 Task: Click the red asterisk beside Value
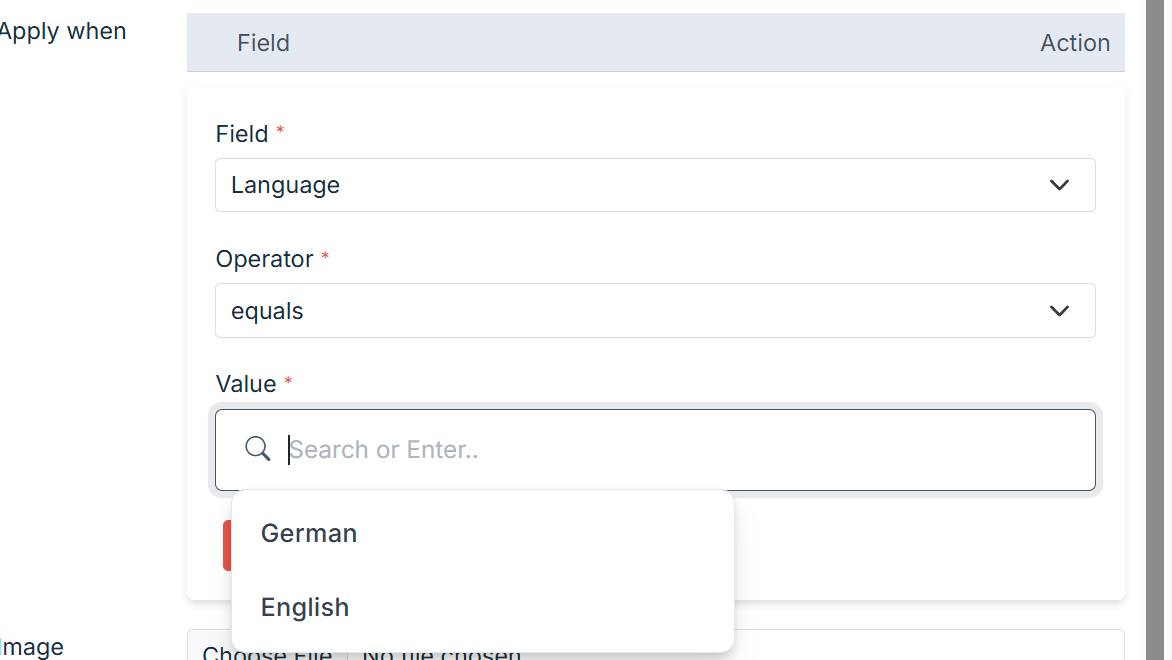(x=289, y=381)
